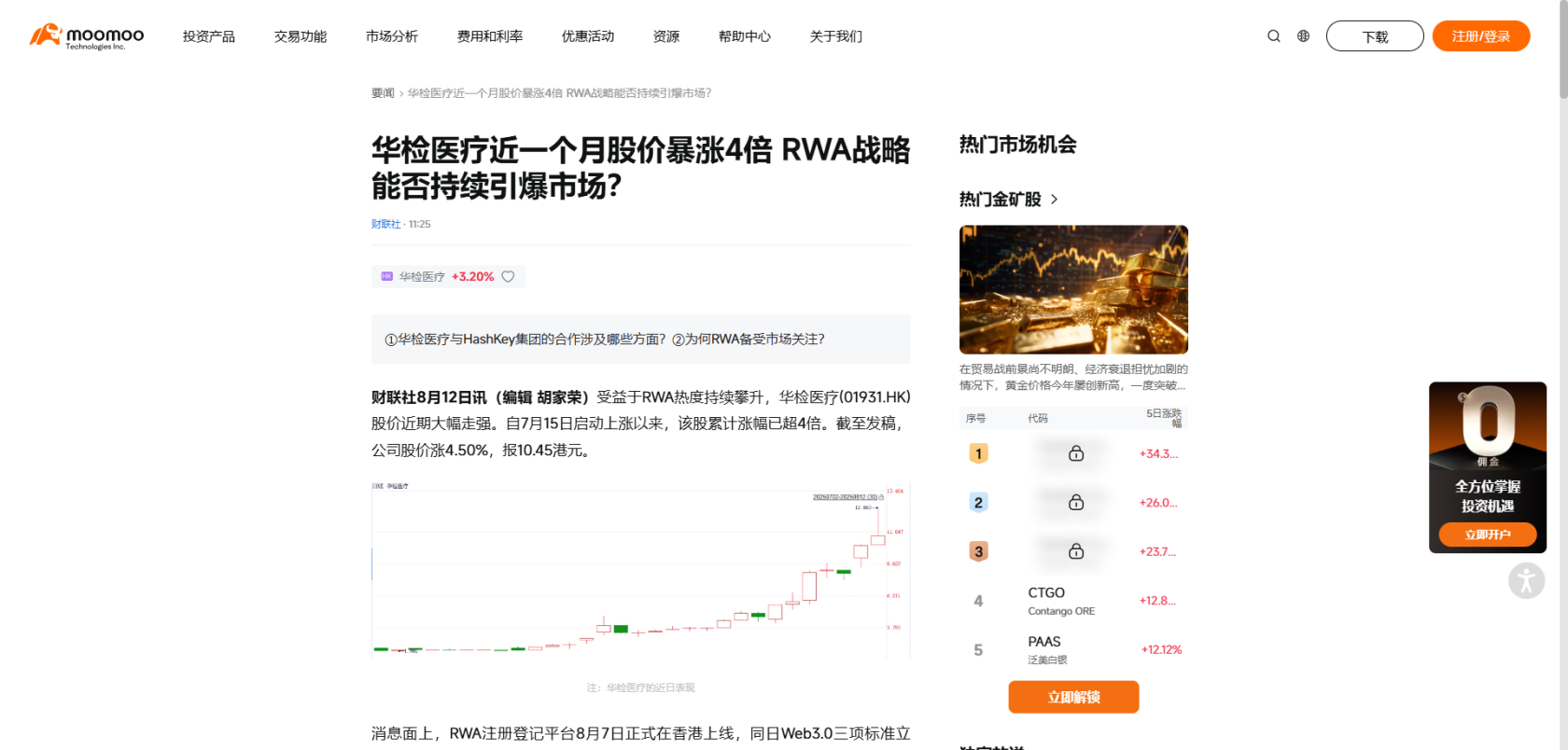The width and height of the screenshot is (1568, 750).
Task: Click lock icon on rank 3 row
Action: click(1076, 551)
